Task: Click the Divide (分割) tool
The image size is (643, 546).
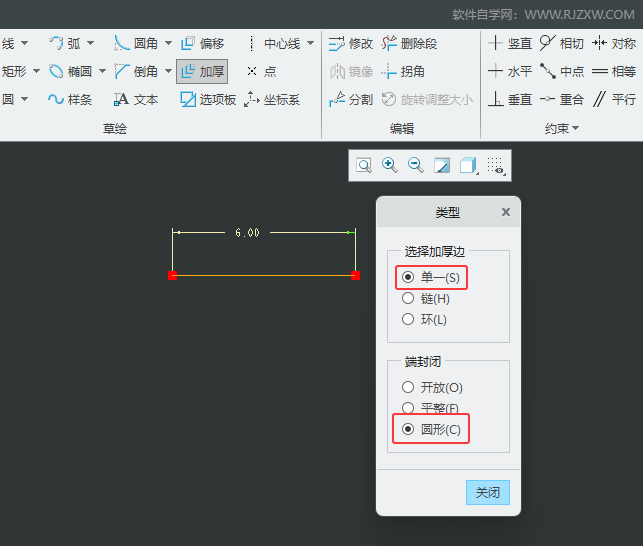Action: pyautogui.click(x=351, y=99)
